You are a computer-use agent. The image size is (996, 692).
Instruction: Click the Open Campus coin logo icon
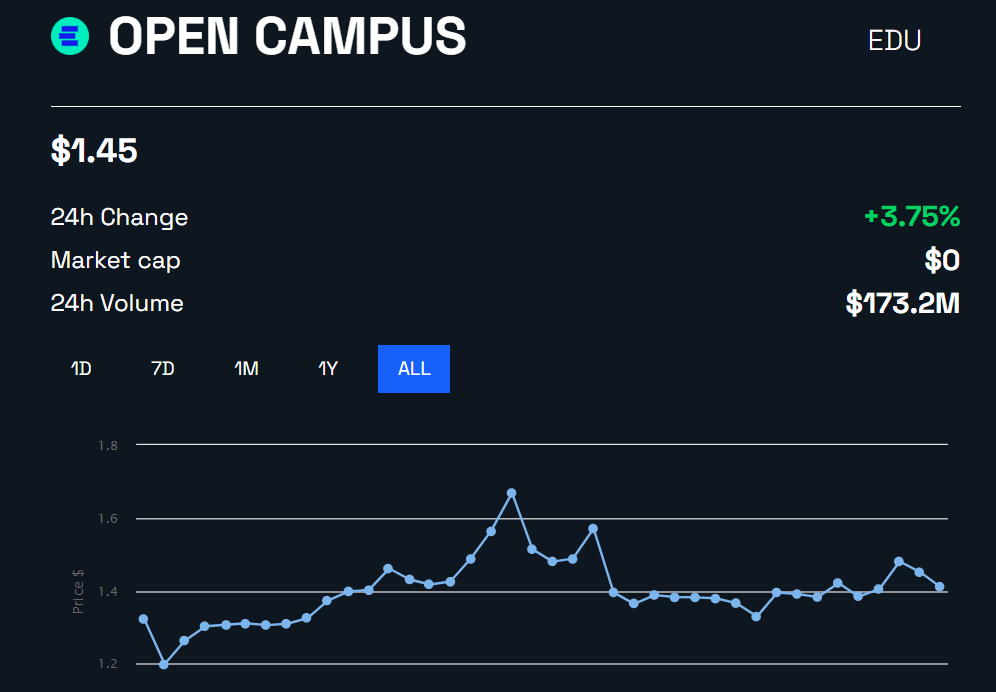click(70, 36)
